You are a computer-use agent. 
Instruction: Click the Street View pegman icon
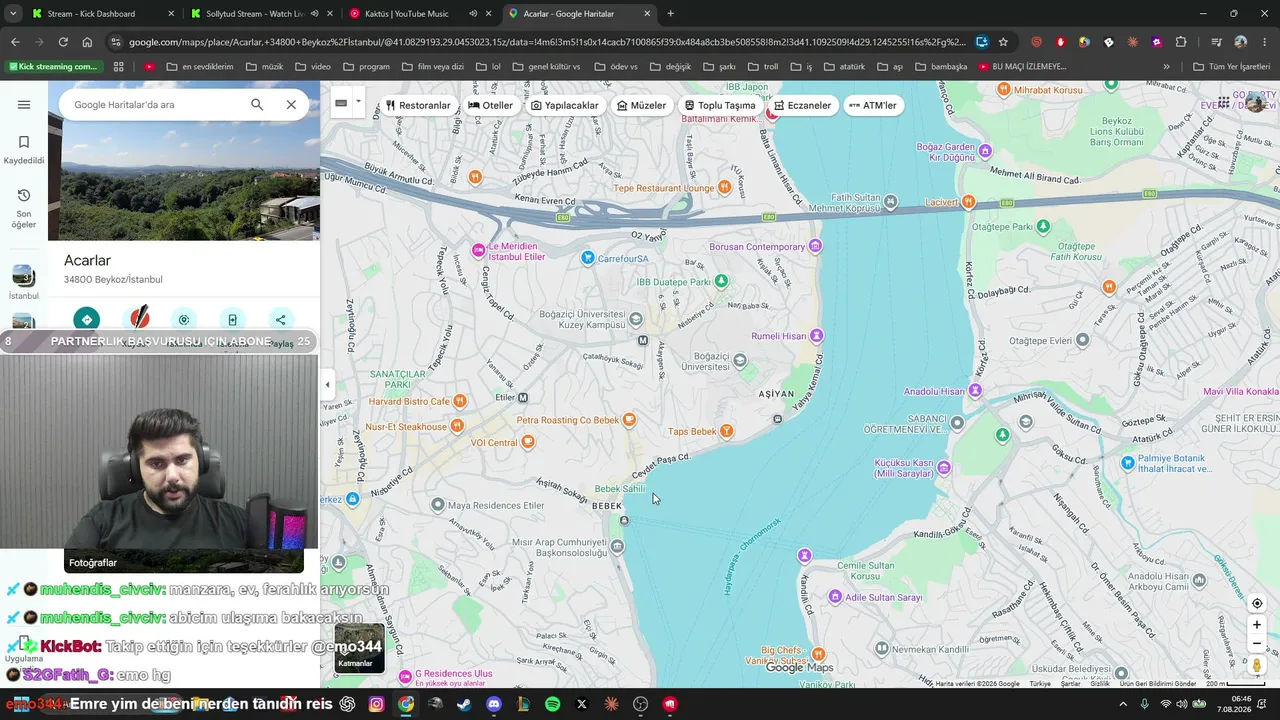tap(1257, 666)
